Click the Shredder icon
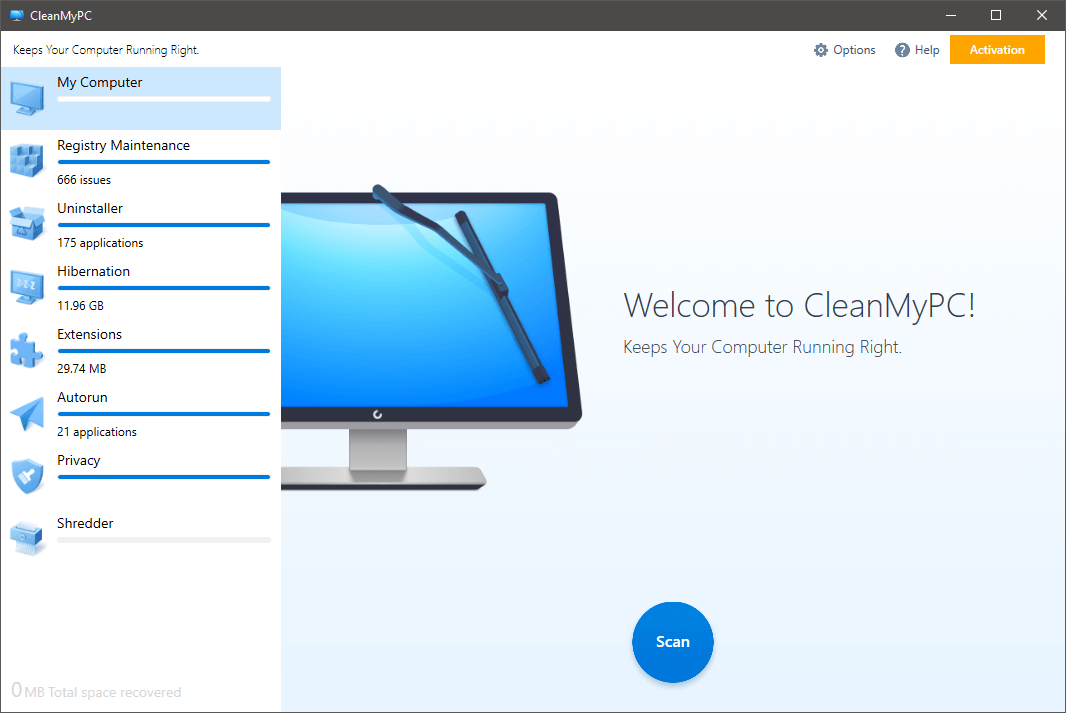 coord(27,538)
